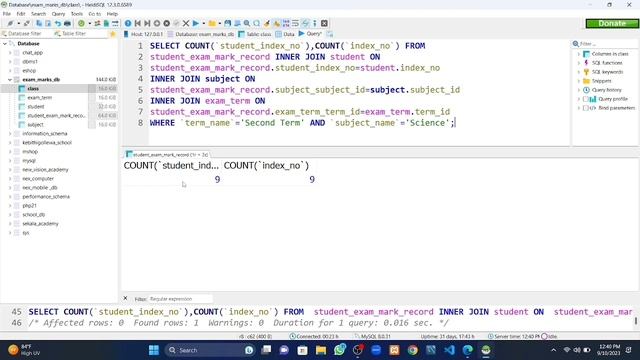The image size is (640, 360).
Task: Expand the Snippets helper node
Action: [579, 81]
